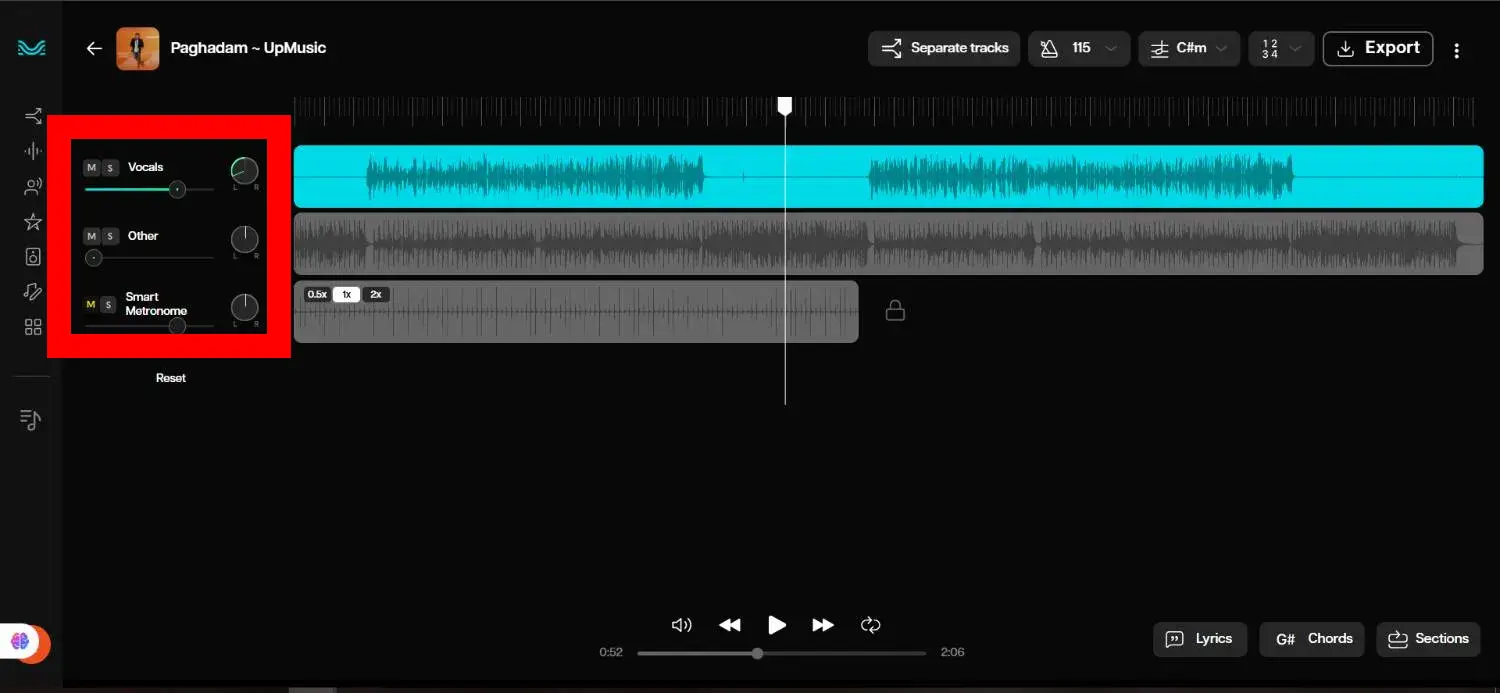Unmute the Smart Metronome track
This screenshot has height=693, width=1500.
click(x=91, y=304)
